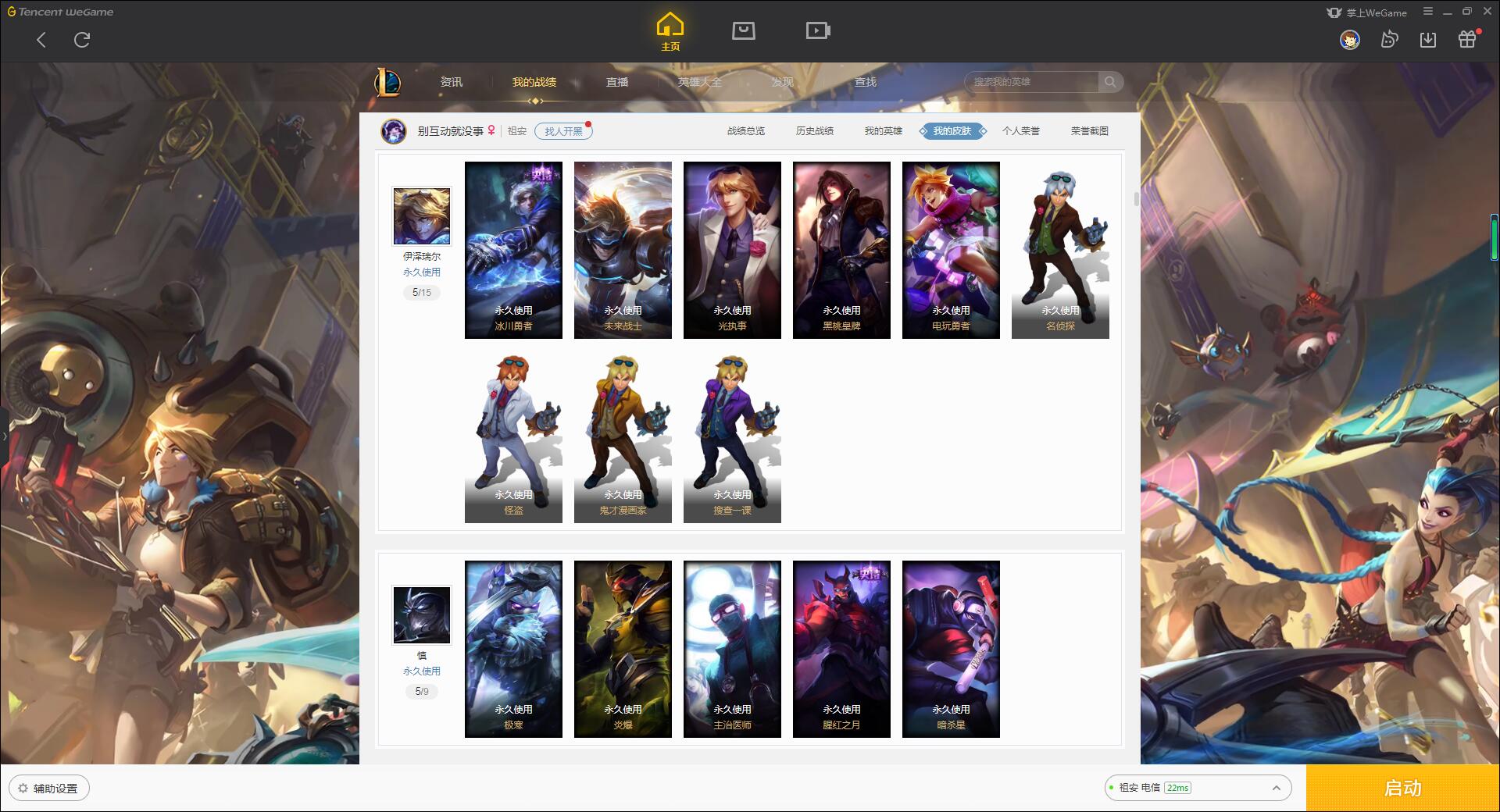Image resolution: width=1500 pixels, height=812 pixels.
Task: Click the 找人开黑 button
Action: [563, 131]
